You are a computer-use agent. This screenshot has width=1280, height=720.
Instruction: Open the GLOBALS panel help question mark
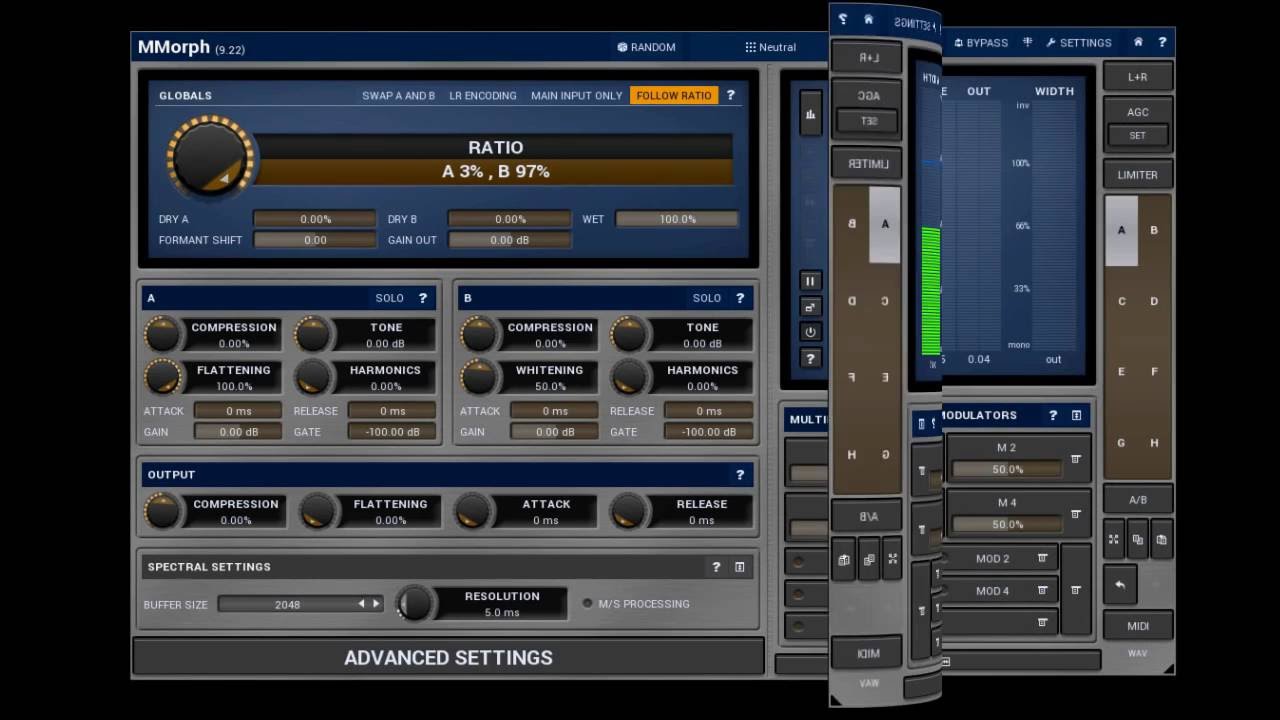tap(731, 95)
